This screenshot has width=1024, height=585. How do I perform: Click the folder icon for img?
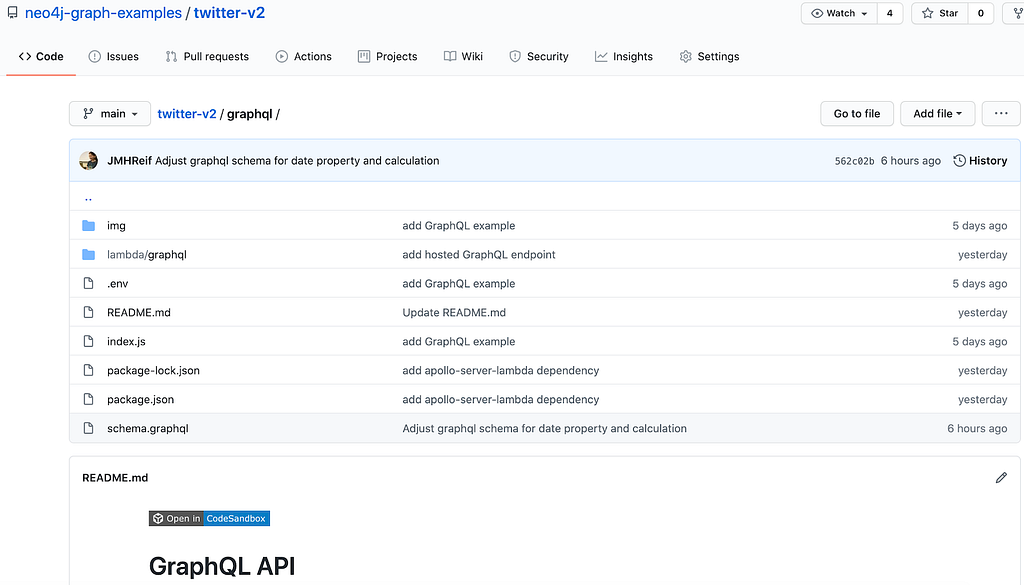pyautogui.click(x=89, y=226)
